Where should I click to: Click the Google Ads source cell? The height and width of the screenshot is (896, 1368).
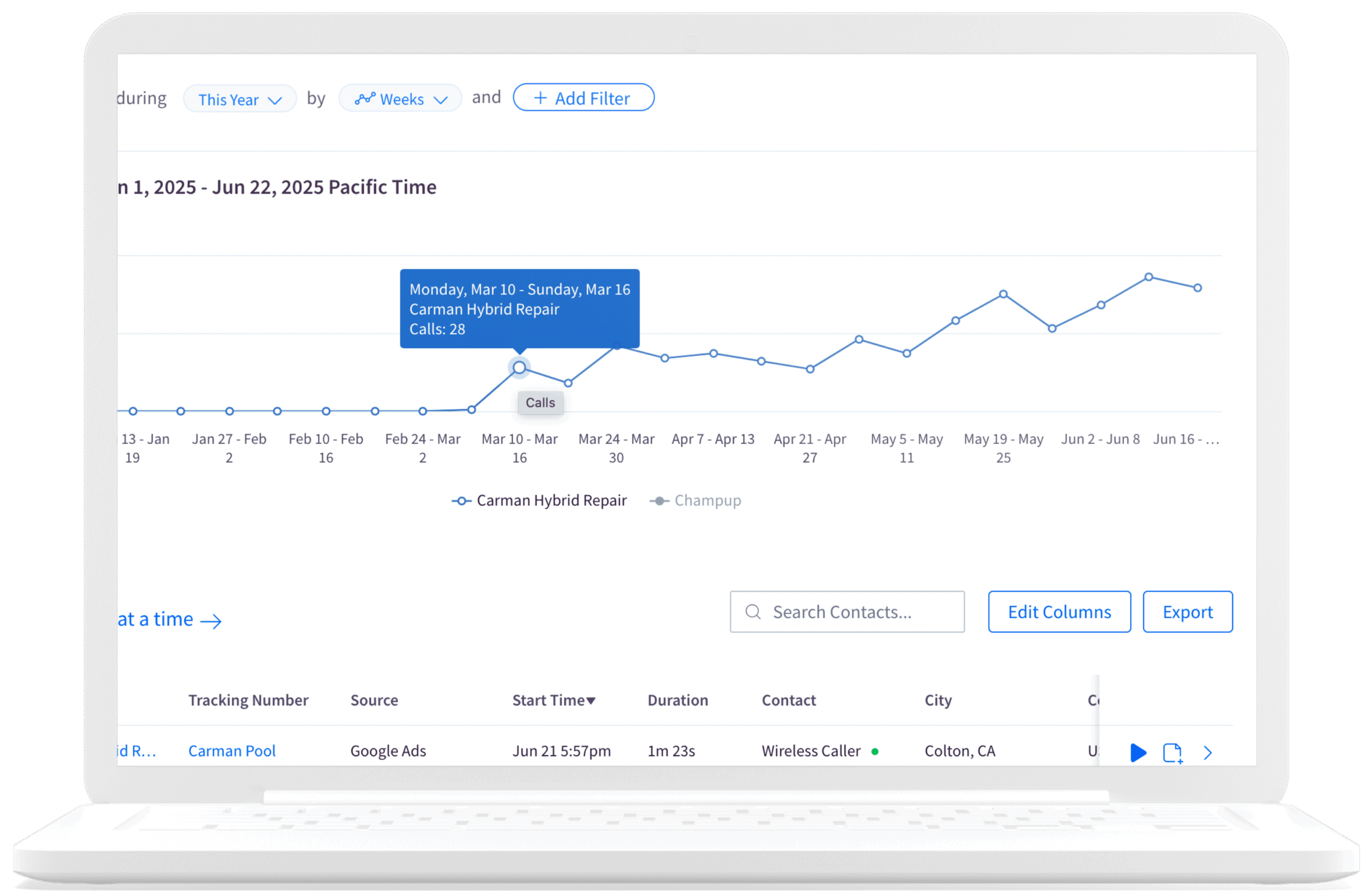click(388, 751)
